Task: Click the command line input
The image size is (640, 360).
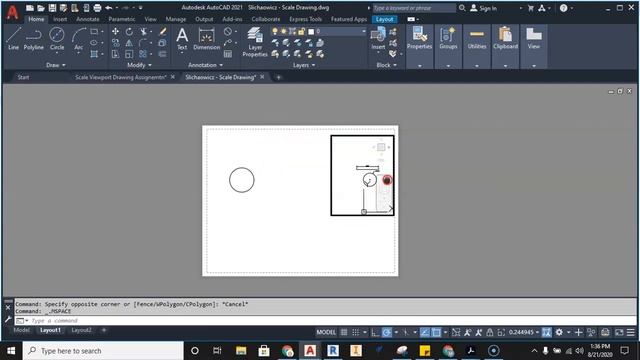Action: 325,321
